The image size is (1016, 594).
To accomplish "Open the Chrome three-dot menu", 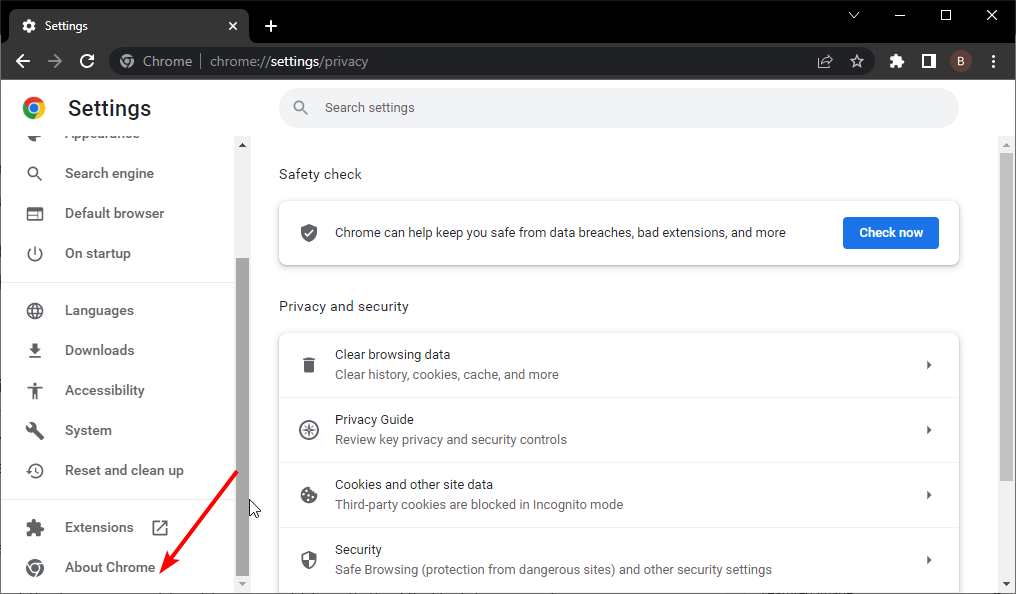I will point(993,62).
